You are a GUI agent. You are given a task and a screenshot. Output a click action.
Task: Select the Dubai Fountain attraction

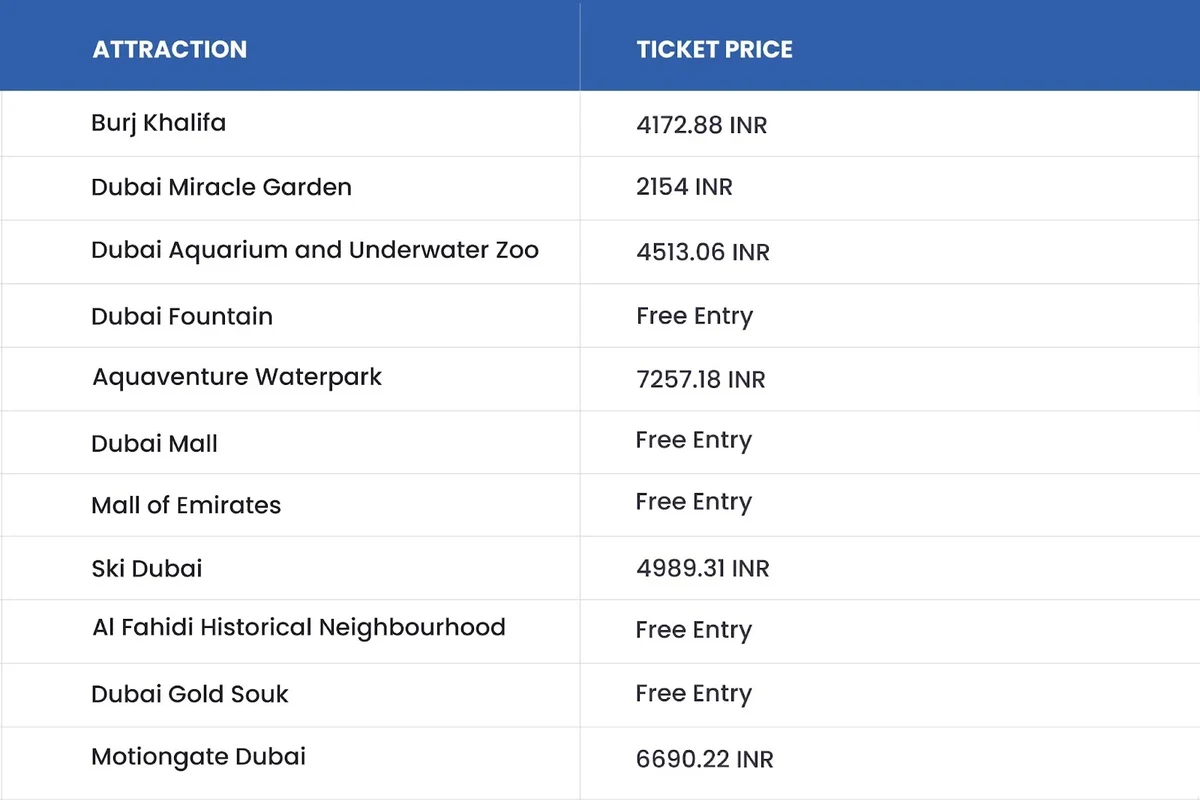point(182,316)
